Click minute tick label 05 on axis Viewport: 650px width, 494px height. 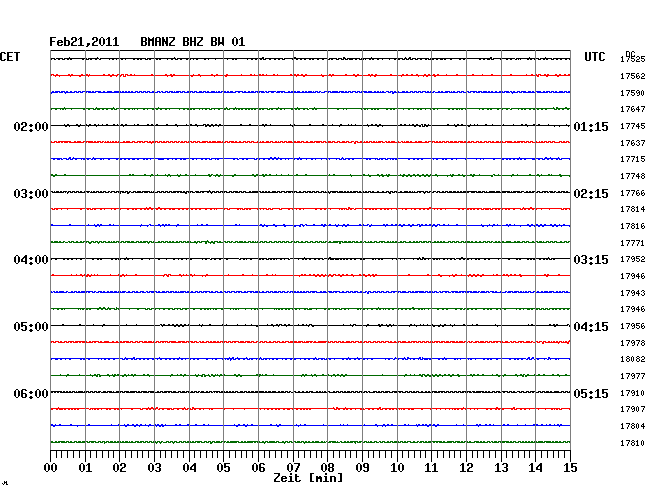(x=223, y=468)
